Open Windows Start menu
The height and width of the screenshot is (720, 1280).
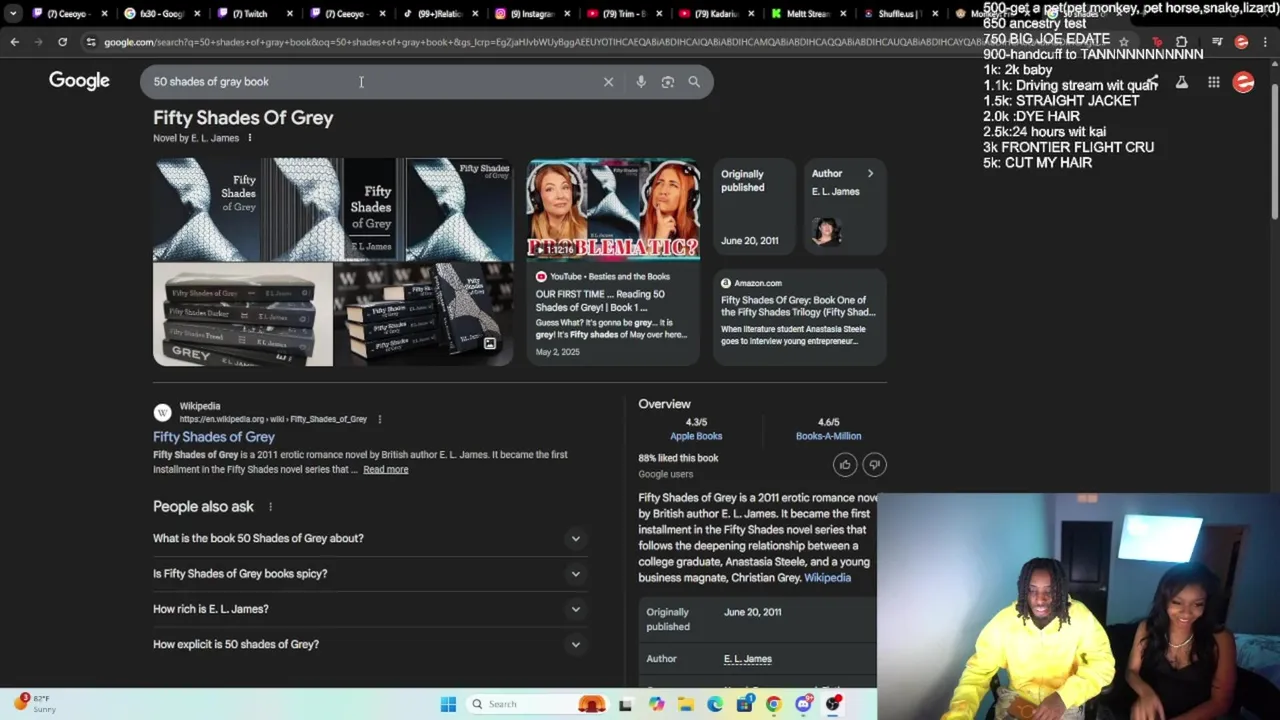(448, 704)
